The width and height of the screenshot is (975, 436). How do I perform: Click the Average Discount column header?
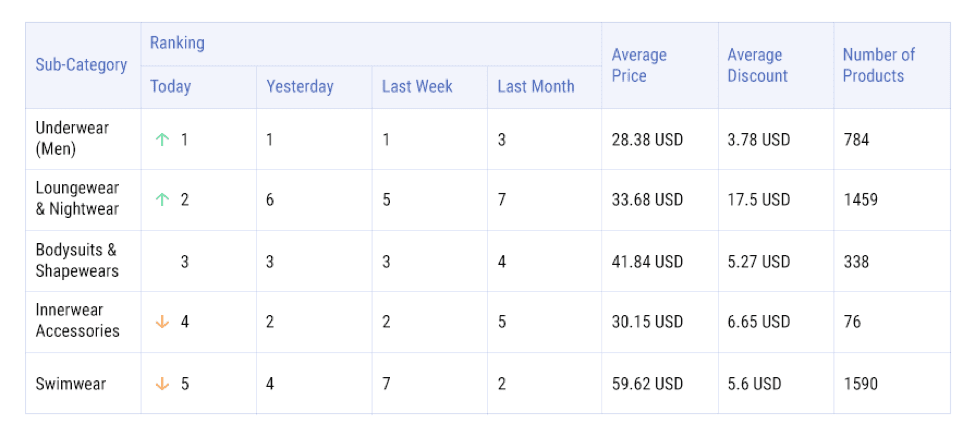(x=756, y=65)
